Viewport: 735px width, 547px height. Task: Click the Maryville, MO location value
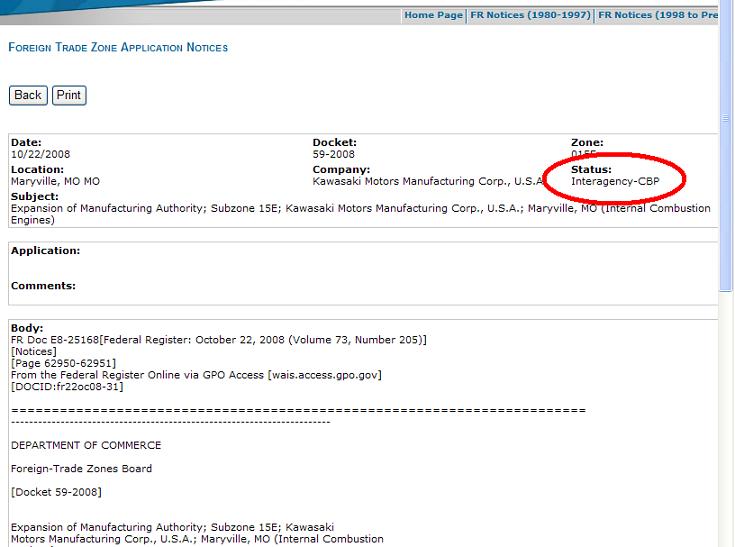[55, 181]
